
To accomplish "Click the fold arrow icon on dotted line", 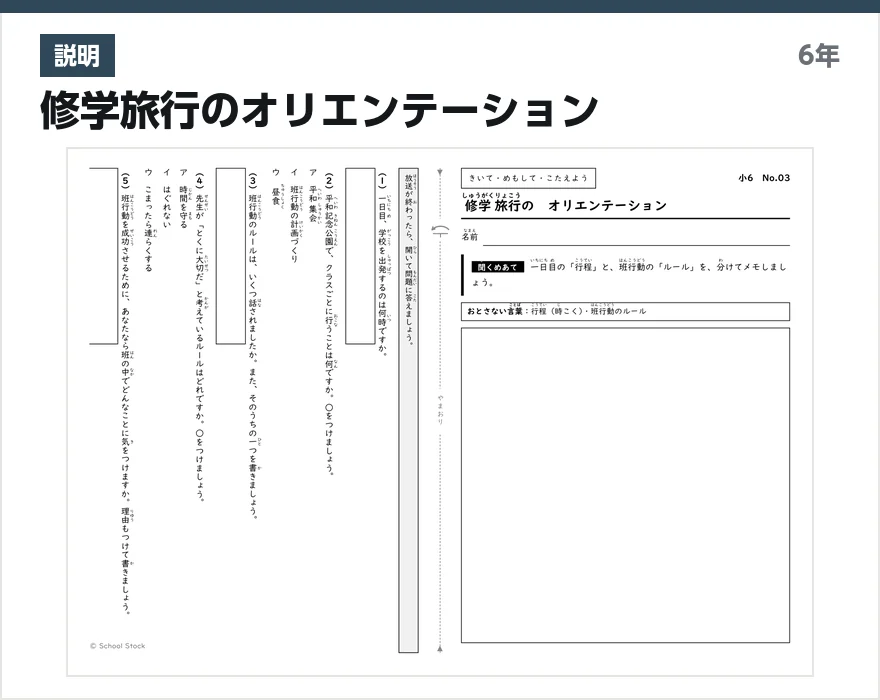I will point(441,230).
